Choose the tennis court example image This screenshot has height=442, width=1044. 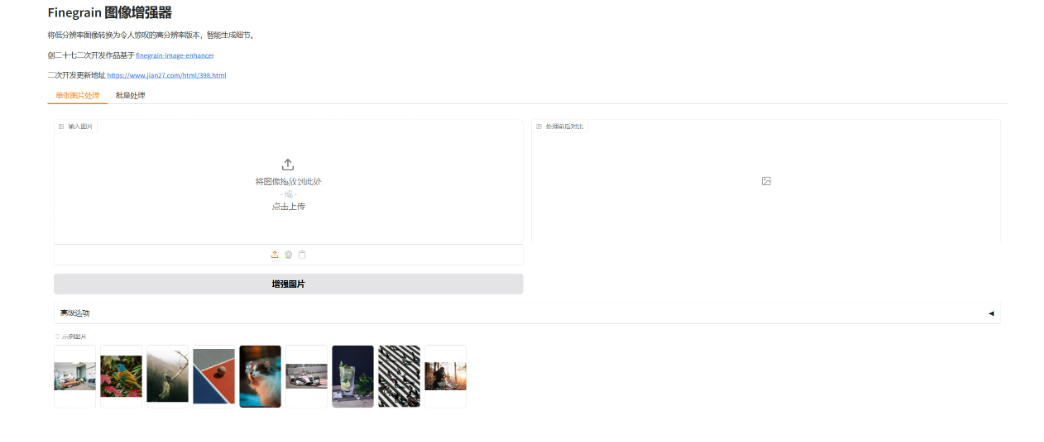coord(214,376)
